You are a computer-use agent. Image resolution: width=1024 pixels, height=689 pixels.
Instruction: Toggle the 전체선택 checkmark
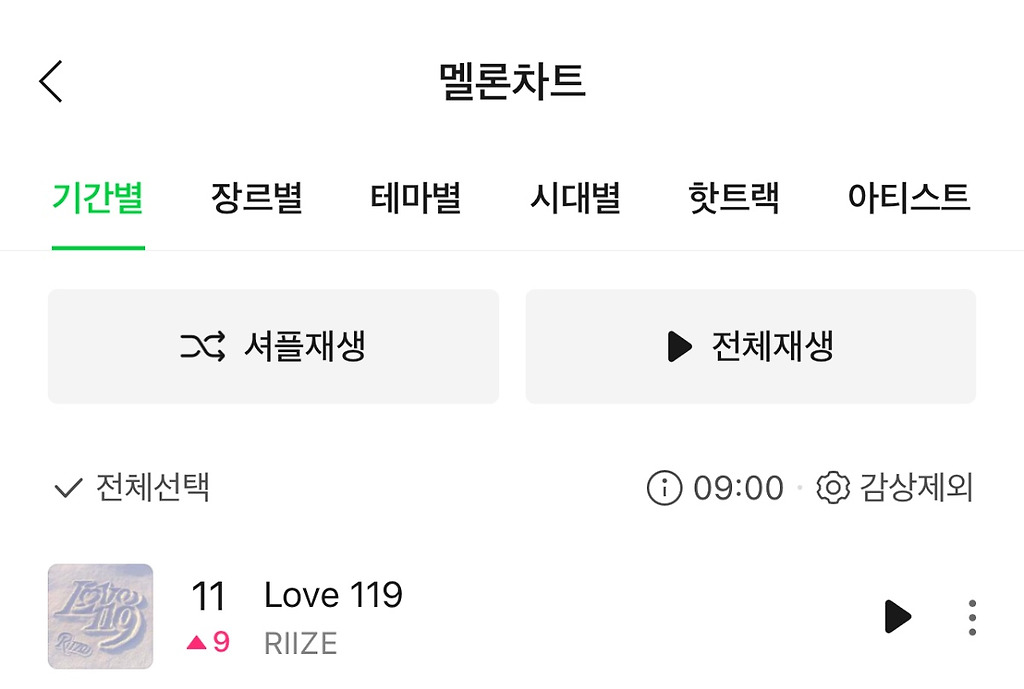point(68,489)
